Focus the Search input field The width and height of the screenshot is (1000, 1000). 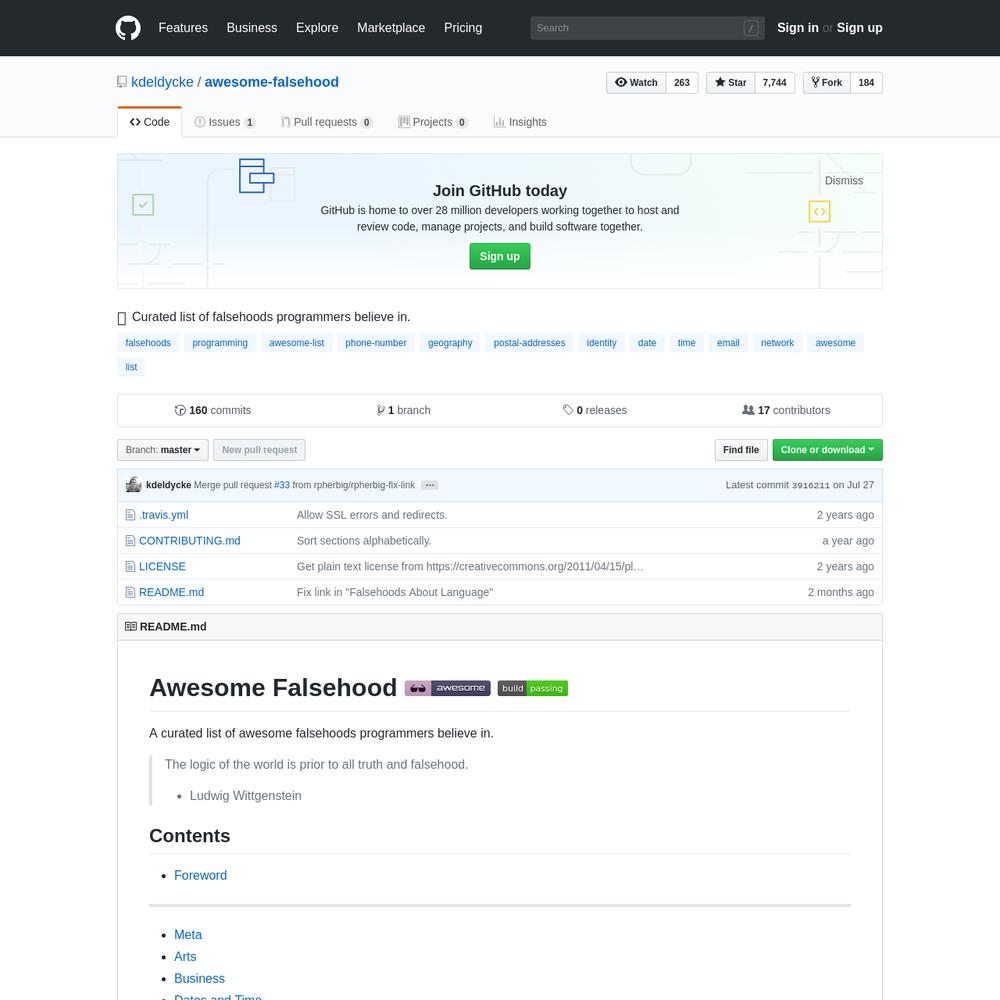point(647,28)
